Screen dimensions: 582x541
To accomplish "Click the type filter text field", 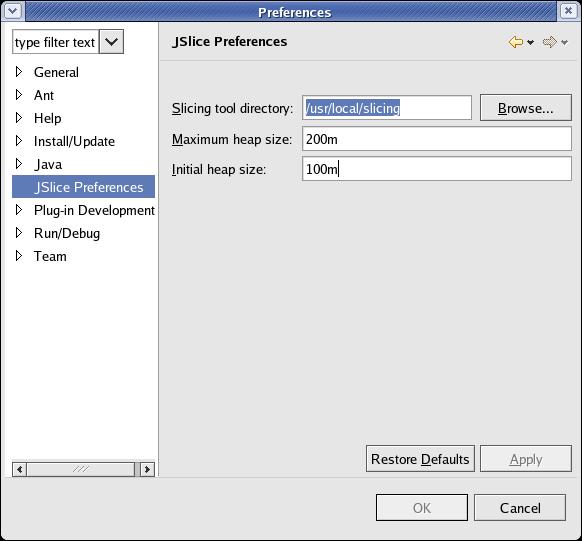I will pos(56,42).
